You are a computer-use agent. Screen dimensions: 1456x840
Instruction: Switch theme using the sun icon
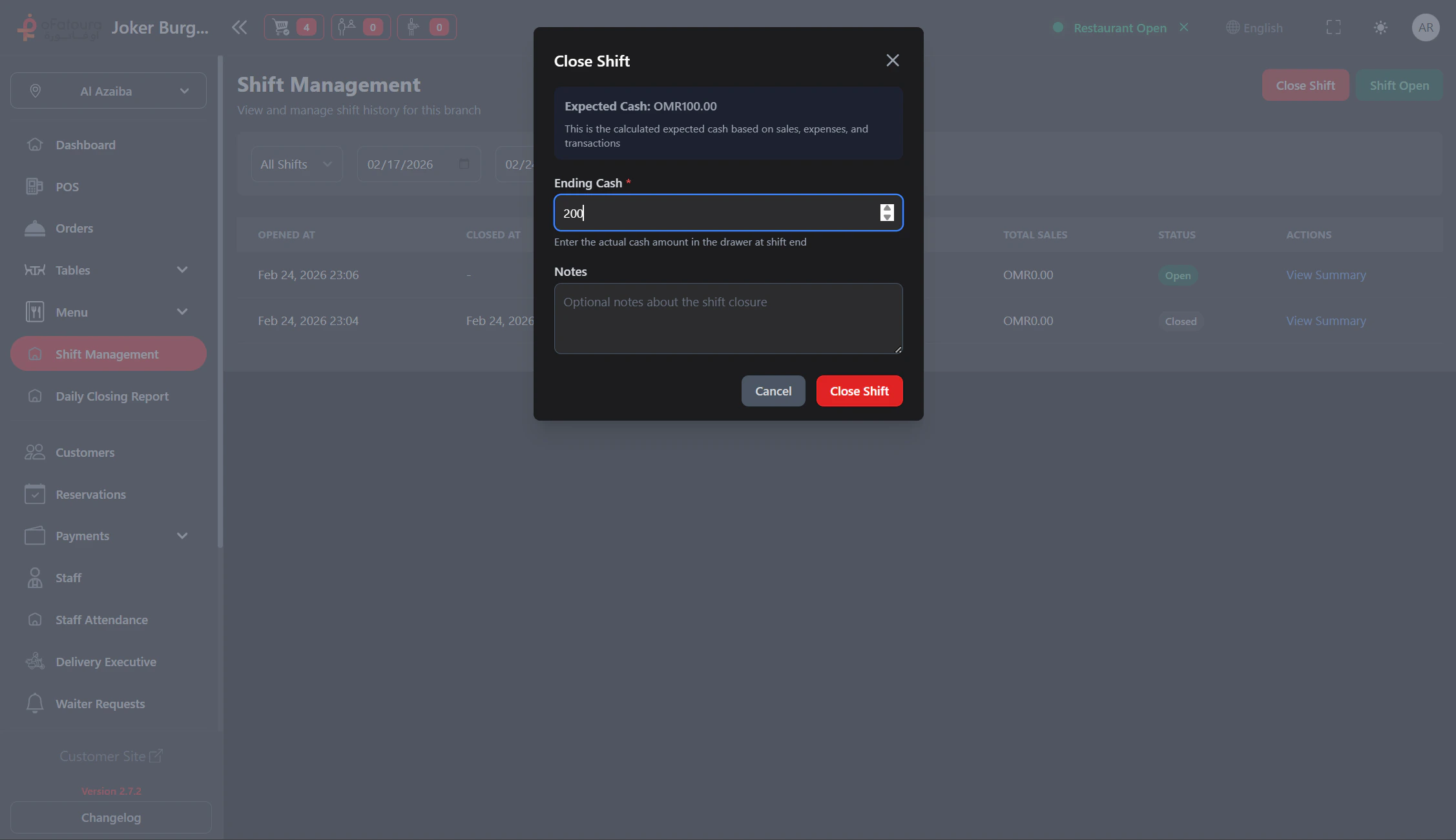point(1380,28)
